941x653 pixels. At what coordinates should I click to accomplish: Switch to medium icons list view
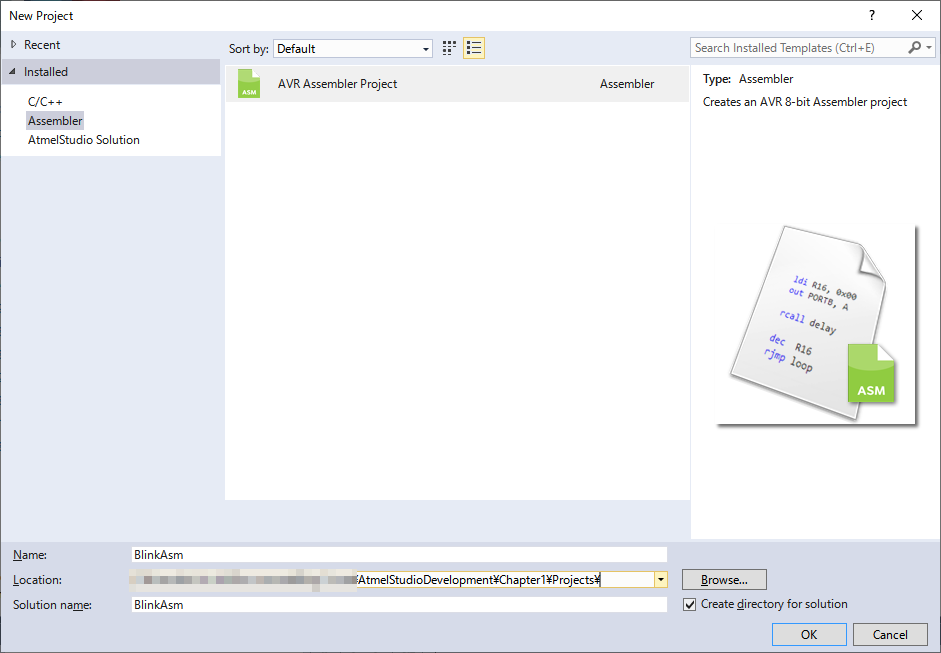(474, 48)
